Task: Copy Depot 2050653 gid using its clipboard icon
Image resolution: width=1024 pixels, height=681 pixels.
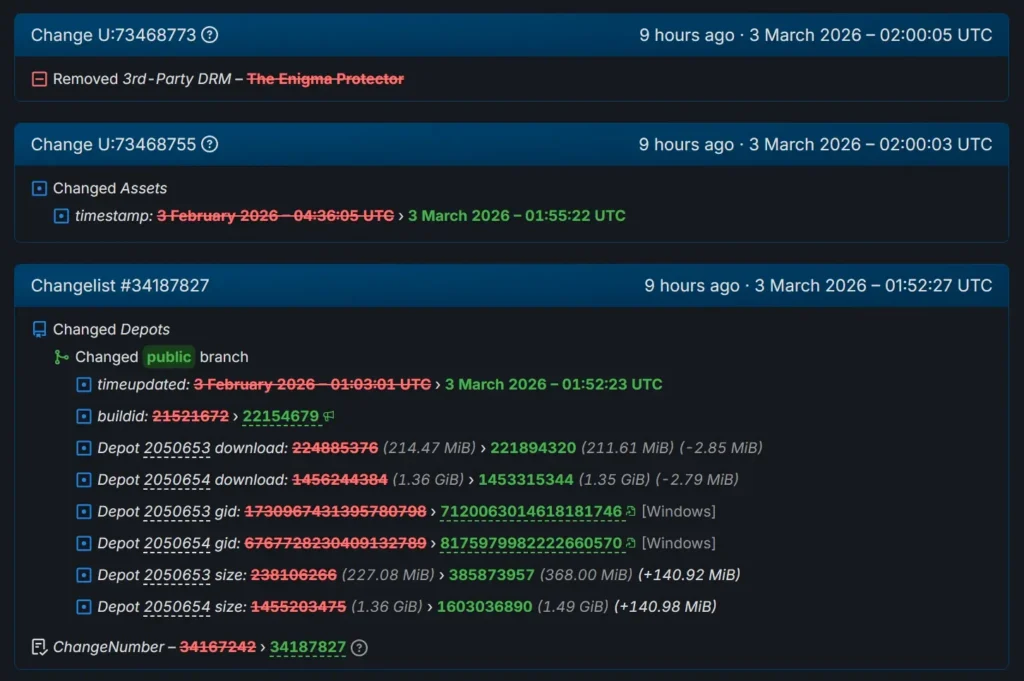Action: coord(631,512)
